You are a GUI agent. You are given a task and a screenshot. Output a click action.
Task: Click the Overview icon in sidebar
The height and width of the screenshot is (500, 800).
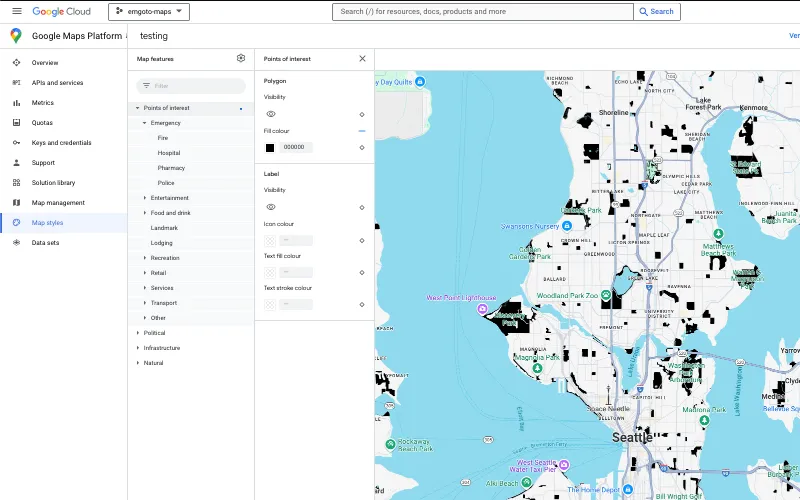click(x=16, y=63)
